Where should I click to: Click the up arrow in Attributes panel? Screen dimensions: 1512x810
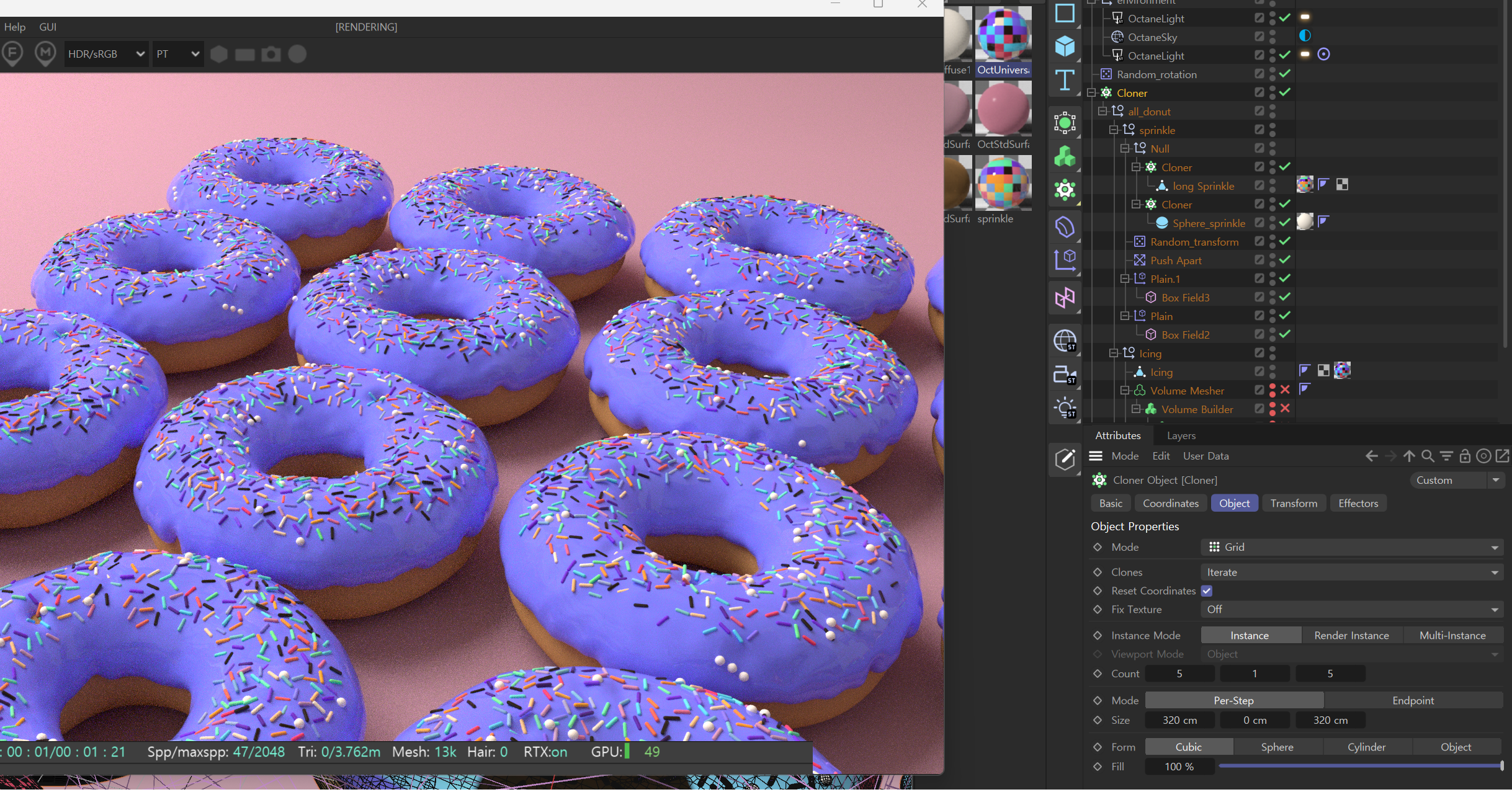[1409, 456]
